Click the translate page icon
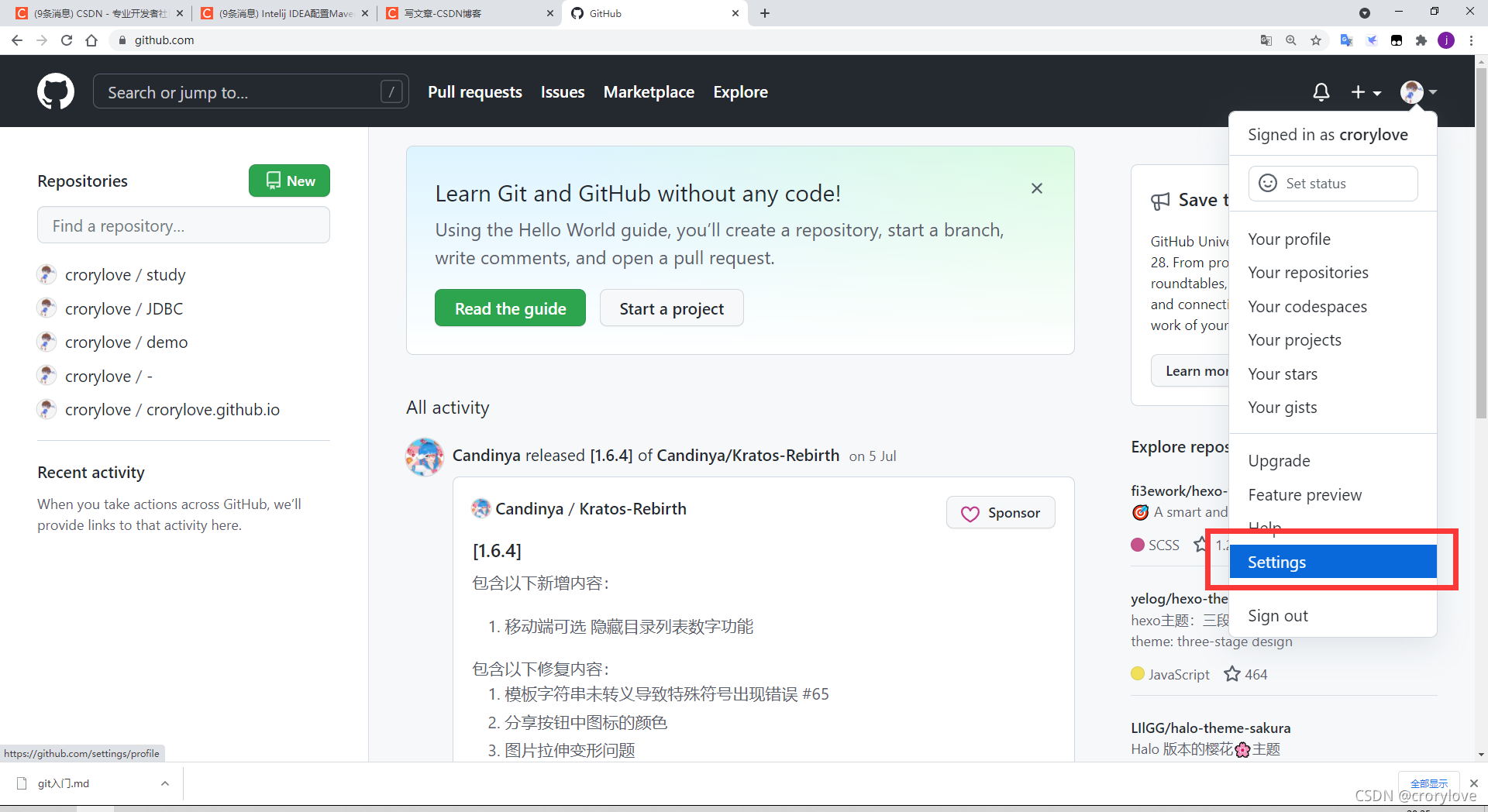 click(1266, 40)
